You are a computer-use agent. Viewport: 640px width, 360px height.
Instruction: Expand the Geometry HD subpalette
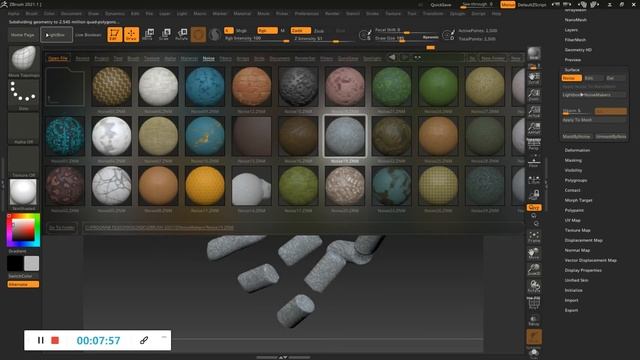(578, 50)
